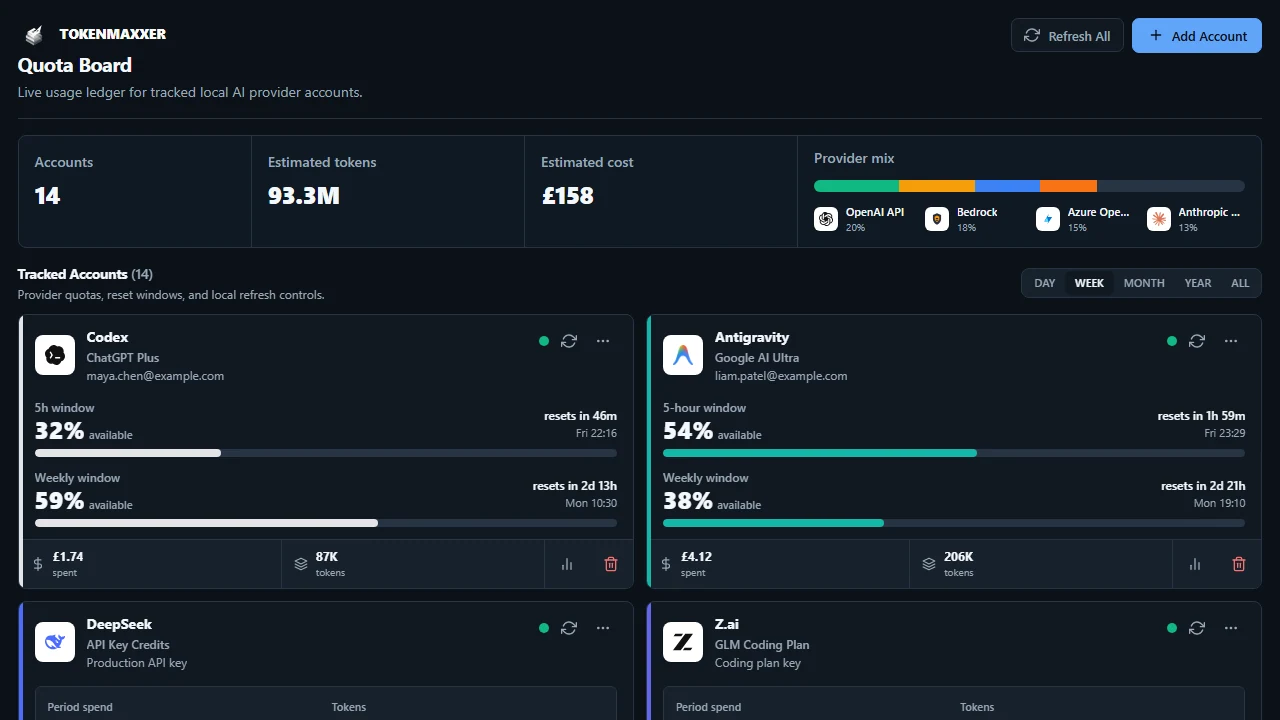Click blue Azure segment of provider mix bar
Screen dimensions: 1280x720
tap(1007, 186)
